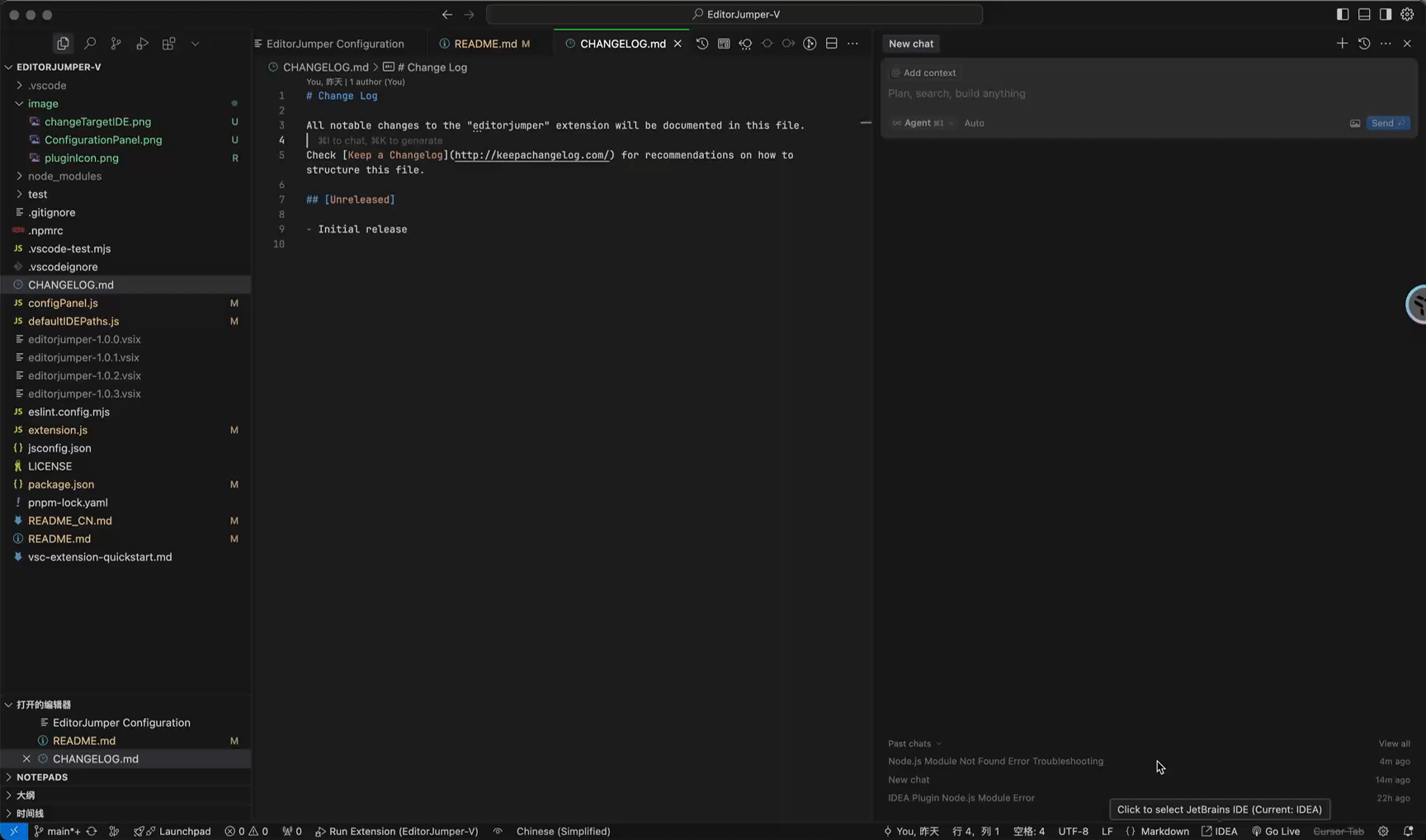This screenshot has height=840, width=1426.
Task: Open the Auto model dropdown in chat
Action: point(974,123)
